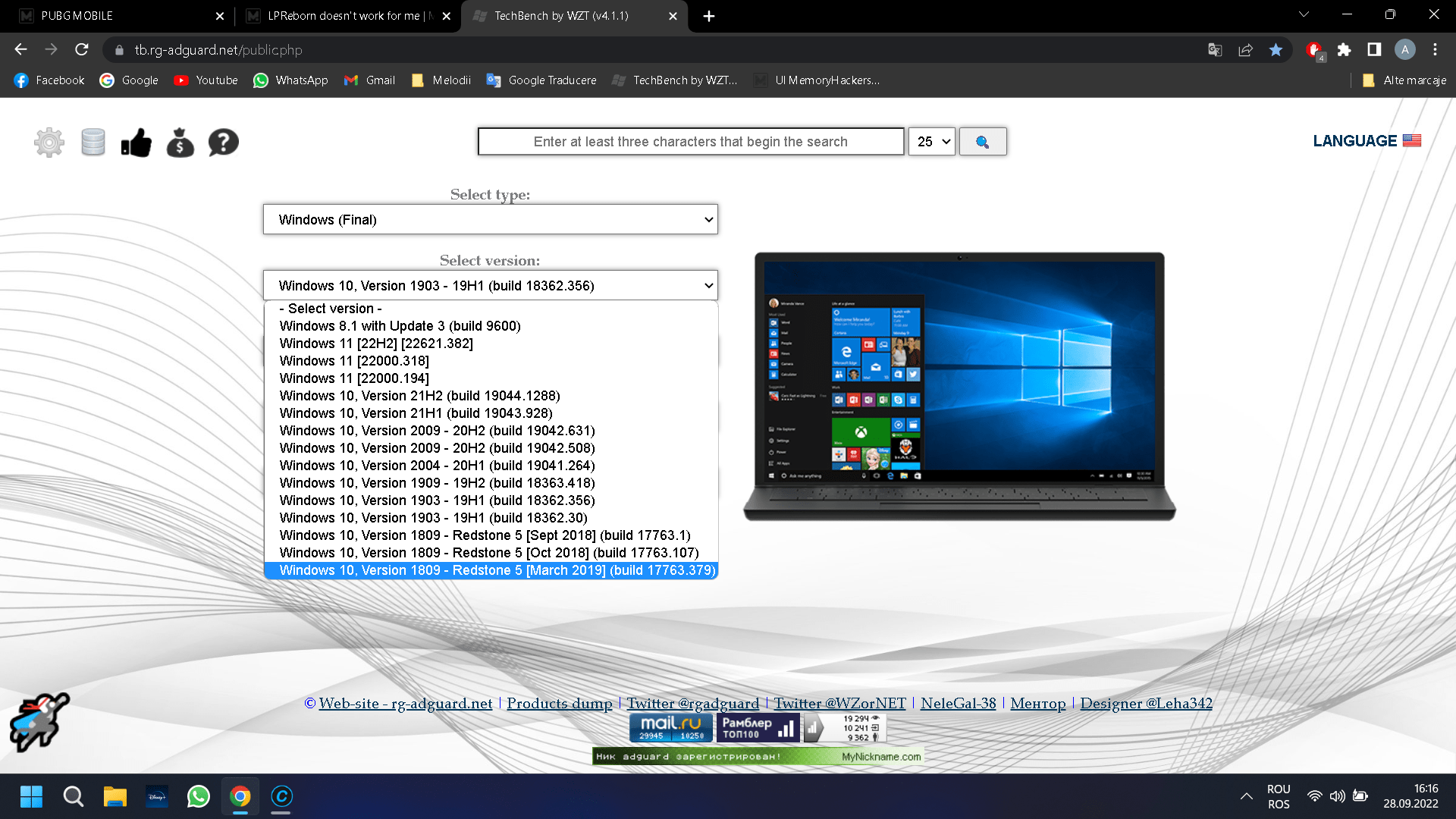This screenshot has width=1456, height=819.
Task: Open the Chrome profile avatar
Action: pos(1405,50)
